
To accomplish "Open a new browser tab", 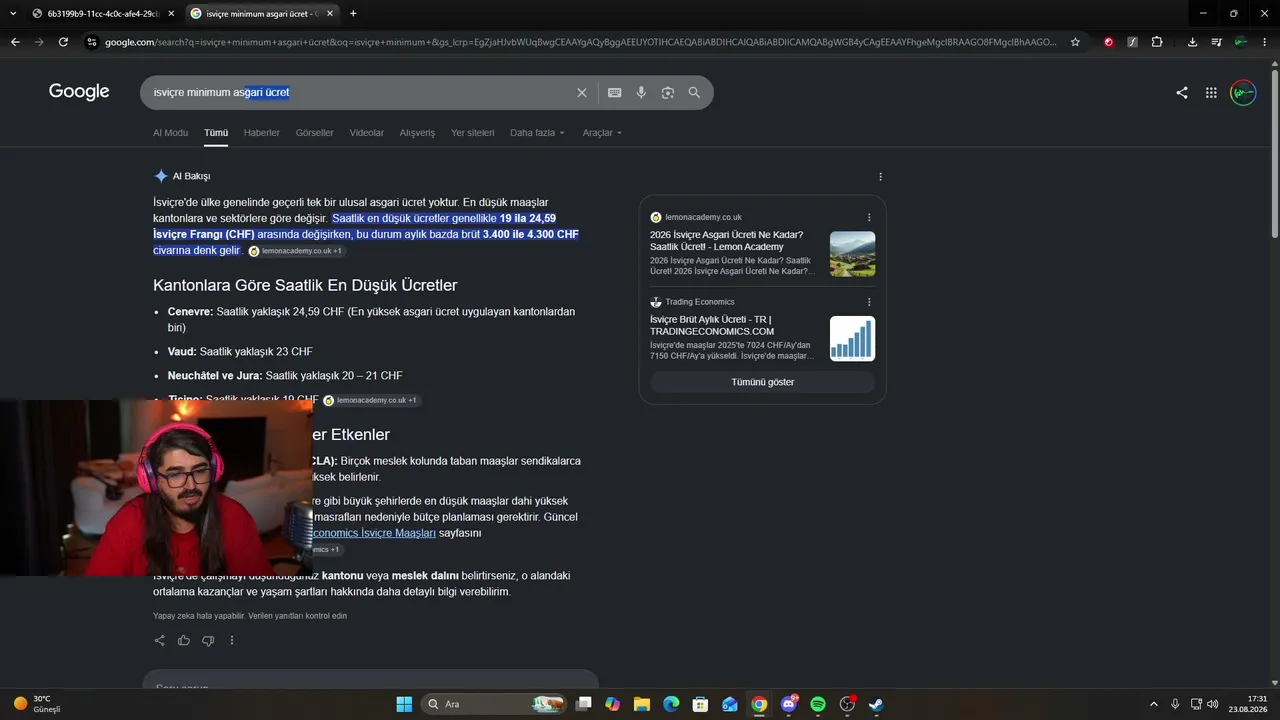I will tap(353, 13).
